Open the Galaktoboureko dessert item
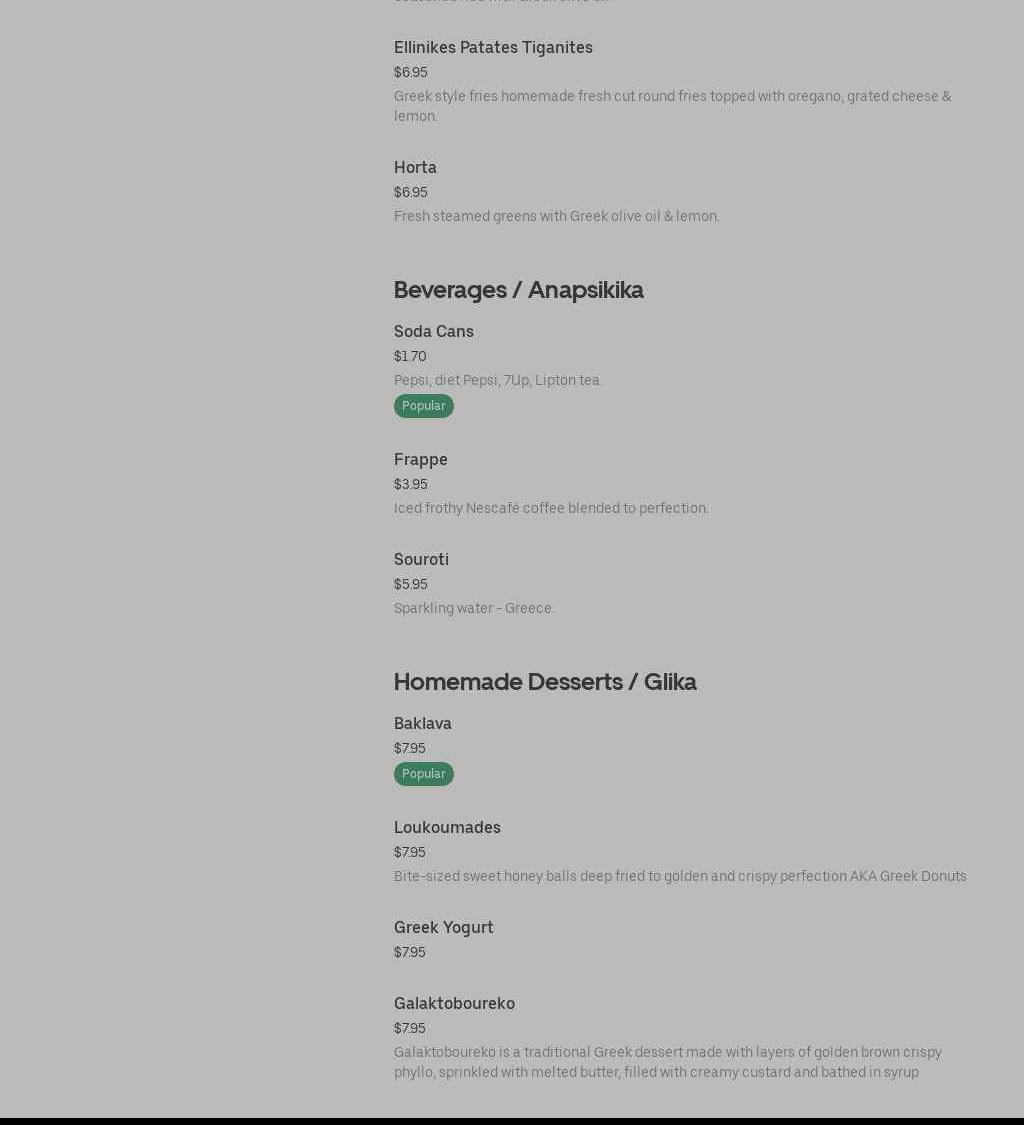The height and width of the screenshot is (1125, 1024). 454,1003
